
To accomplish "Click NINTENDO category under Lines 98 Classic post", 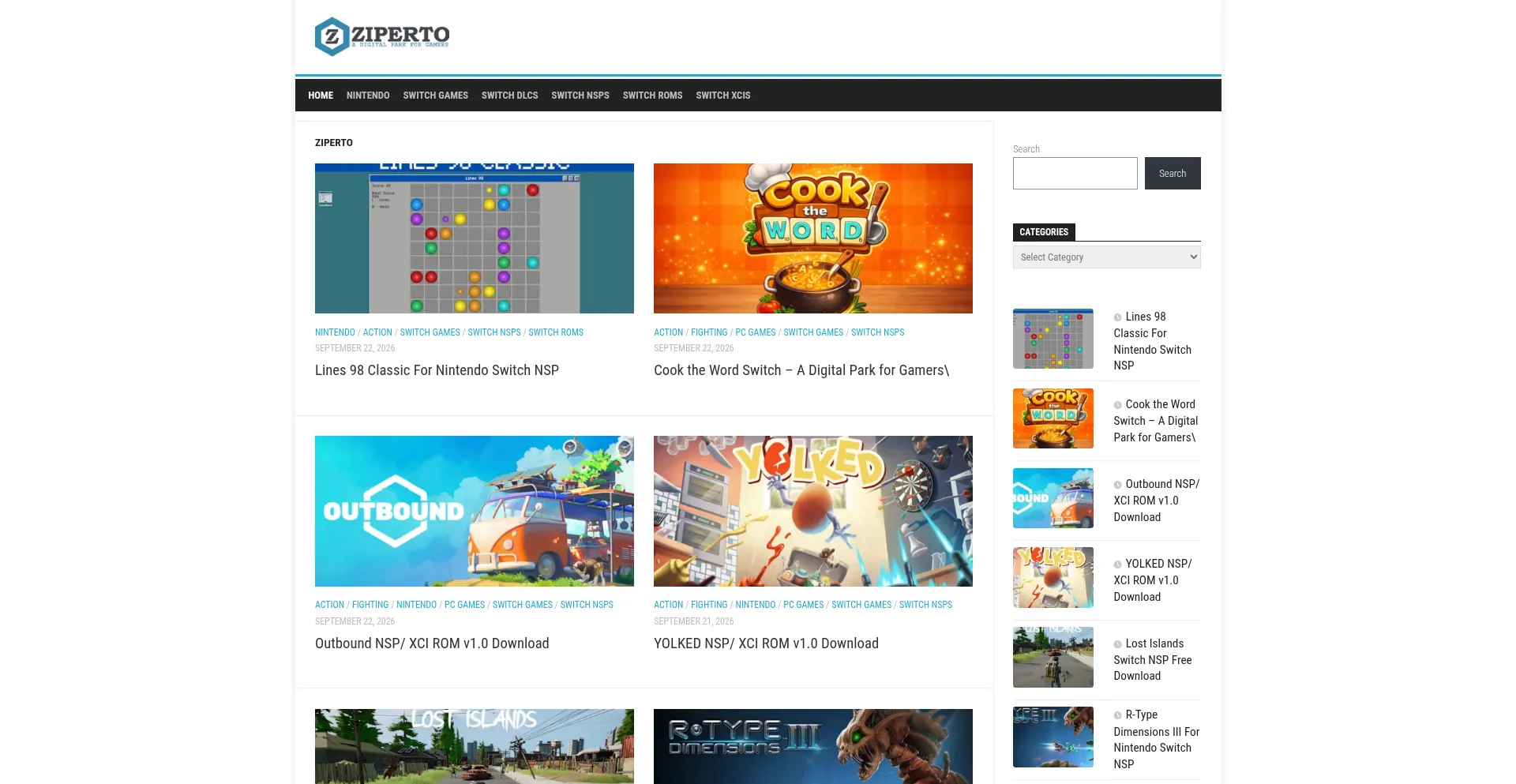I will 335,332.
